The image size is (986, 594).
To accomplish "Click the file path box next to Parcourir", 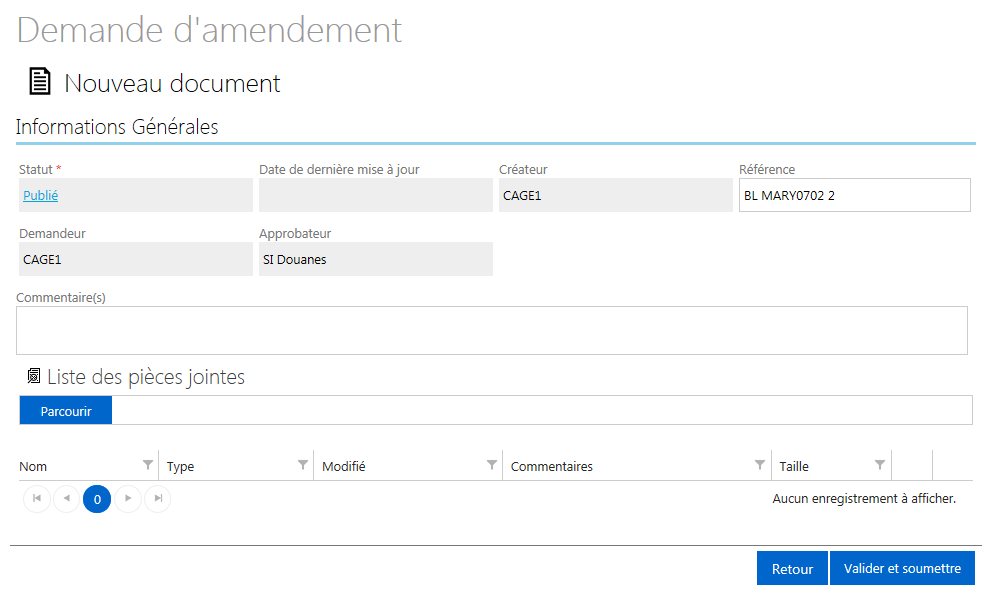I will pyautogui.click(x=542, y=410).
